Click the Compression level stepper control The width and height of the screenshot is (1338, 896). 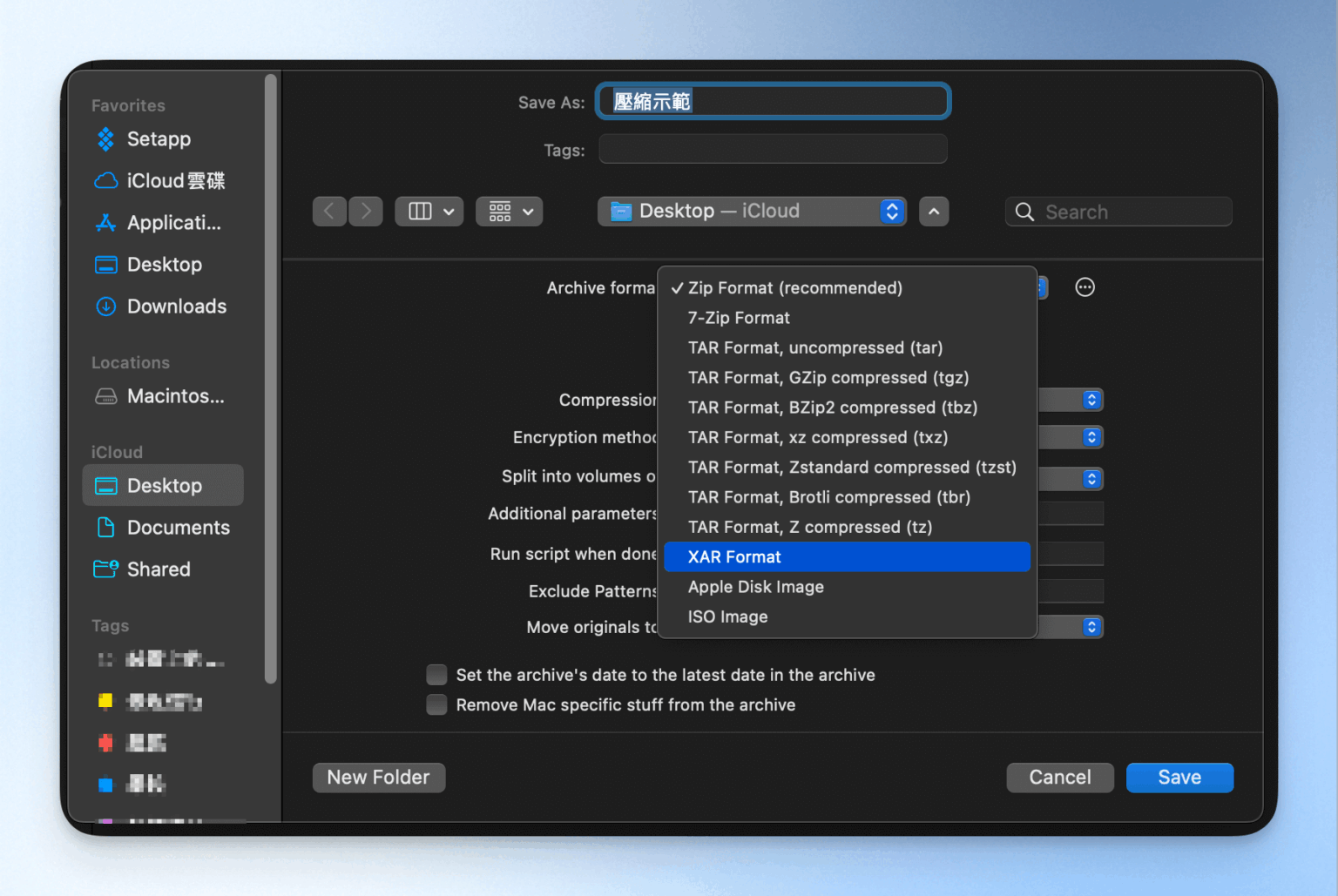pyautogui.click(x=1090, y=400)
